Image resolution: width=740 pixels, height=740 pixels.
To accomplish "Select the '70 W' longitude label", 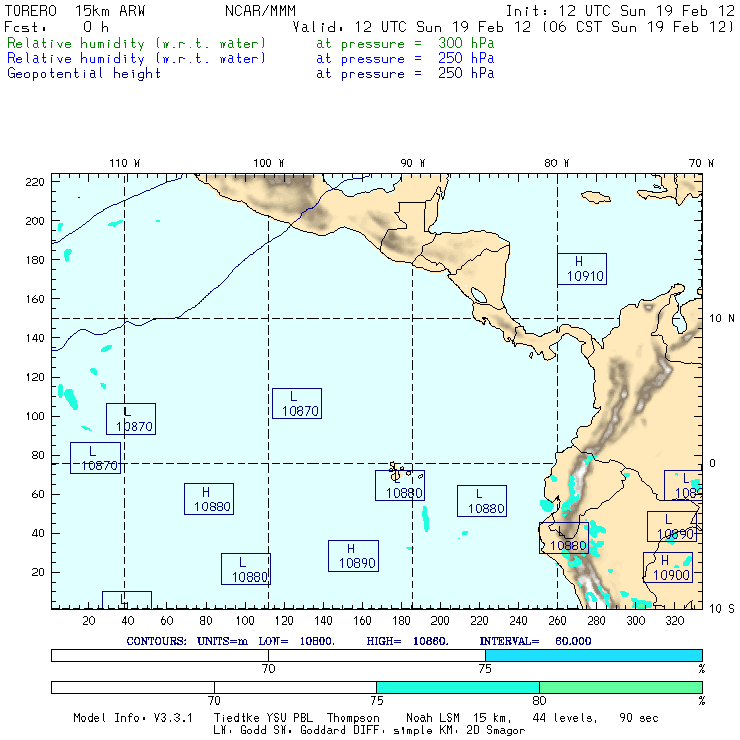I will point(701,163).
